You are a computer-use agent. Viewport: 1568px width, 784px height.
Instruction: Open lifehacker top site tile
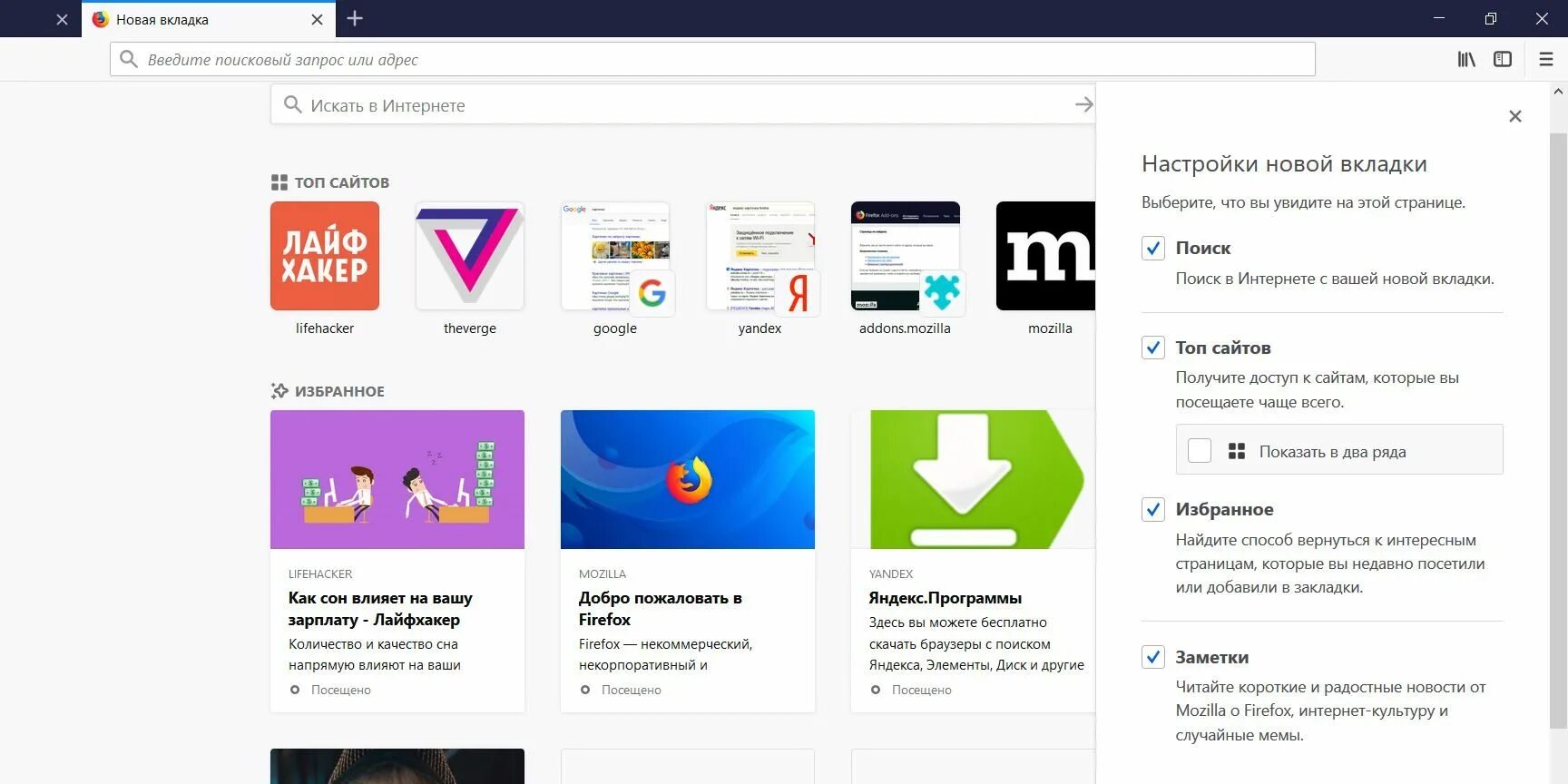(325, 256)
